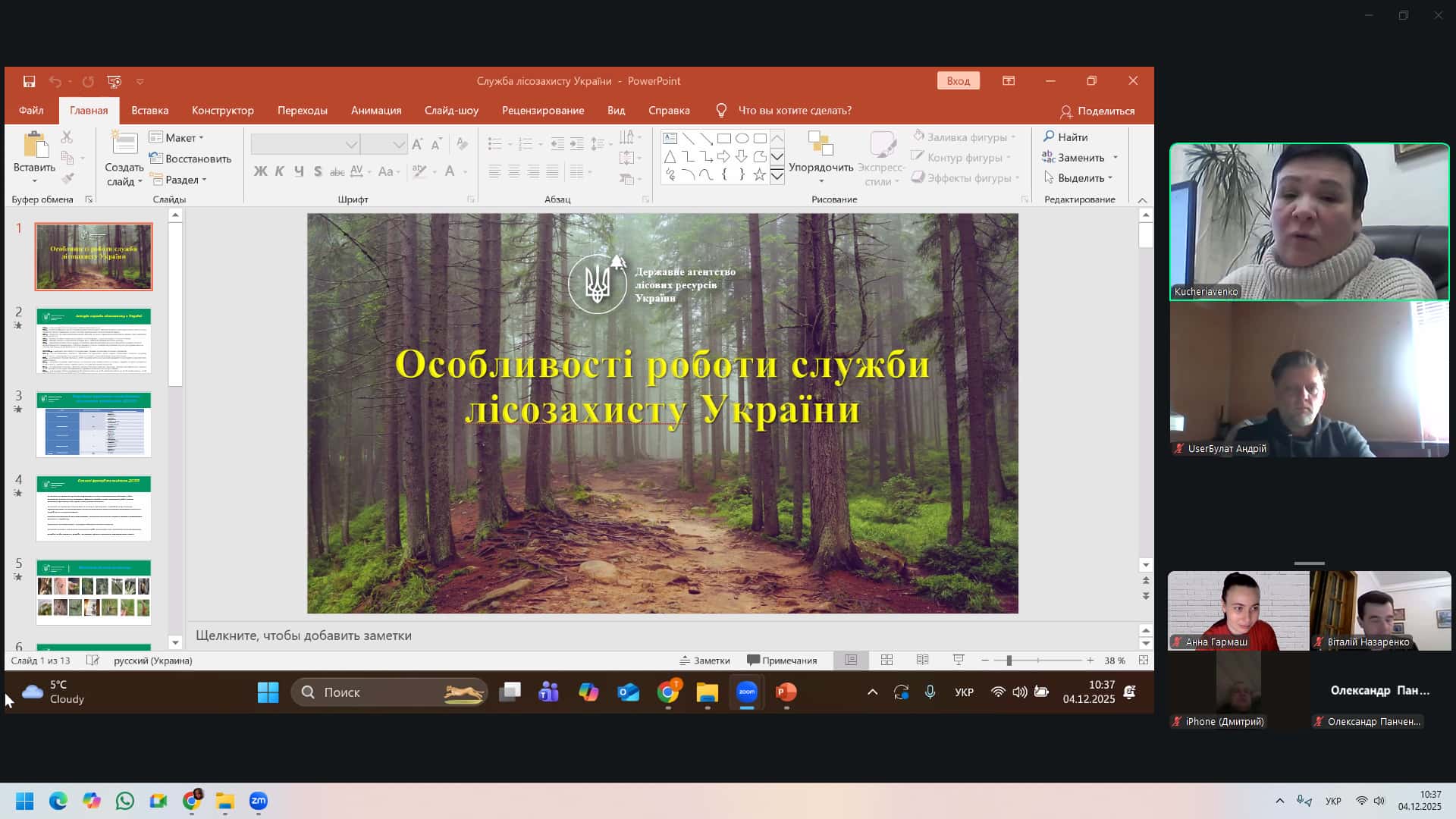Start slideshow from status bar icon

[x=959, y=661]
